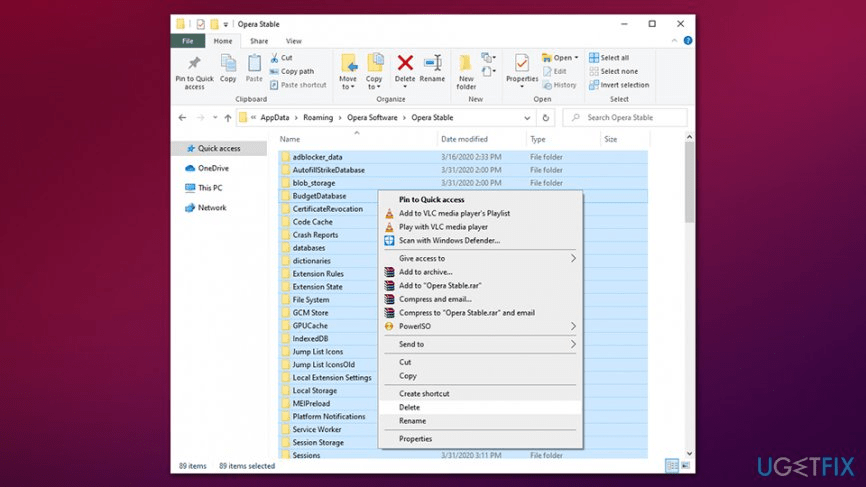The width and height of the screenshot is (866, 487).
Task: Choose Delete in the context menu
Action: (x=410, y=407)
